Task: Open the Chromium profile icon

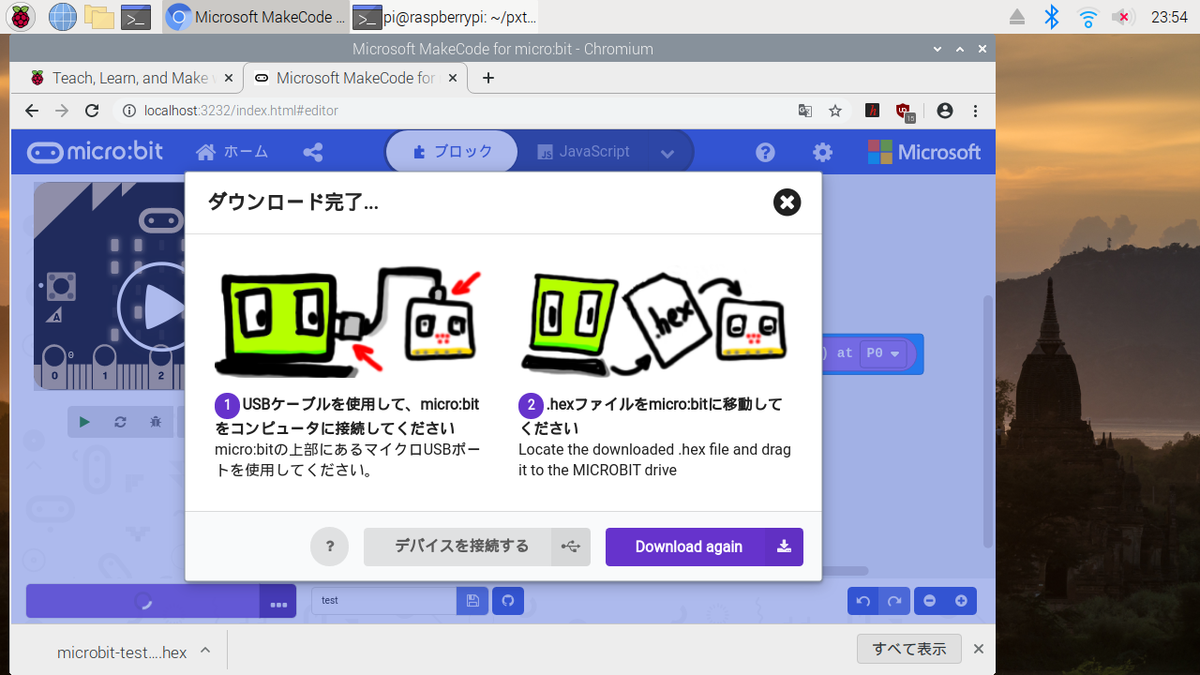Action: click(x=945, y=111)
